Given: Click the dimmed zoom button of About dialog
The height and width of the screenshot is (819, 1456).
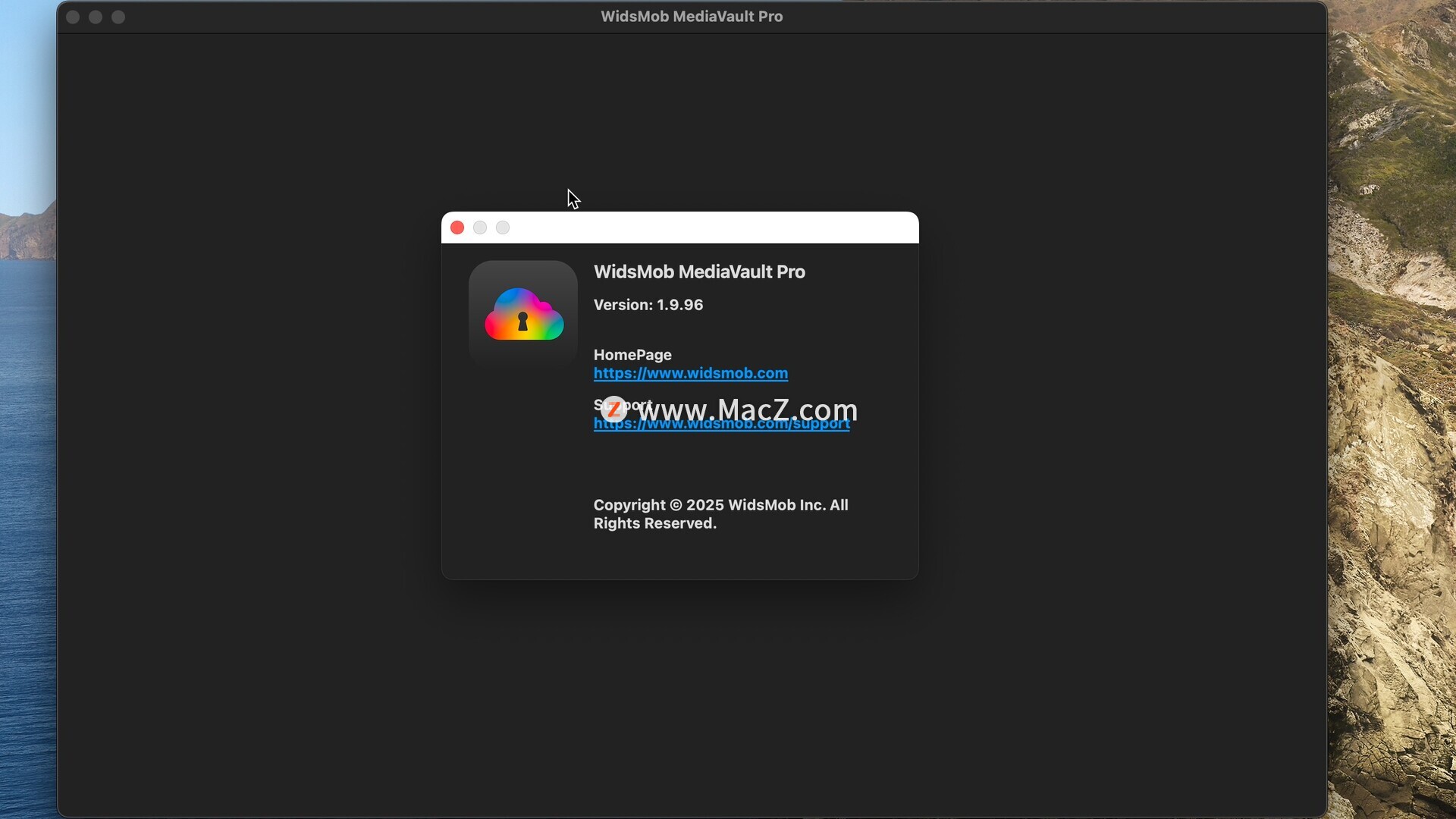Looking at the screenshot, I should pyautogui.click(x=503, y=227).
